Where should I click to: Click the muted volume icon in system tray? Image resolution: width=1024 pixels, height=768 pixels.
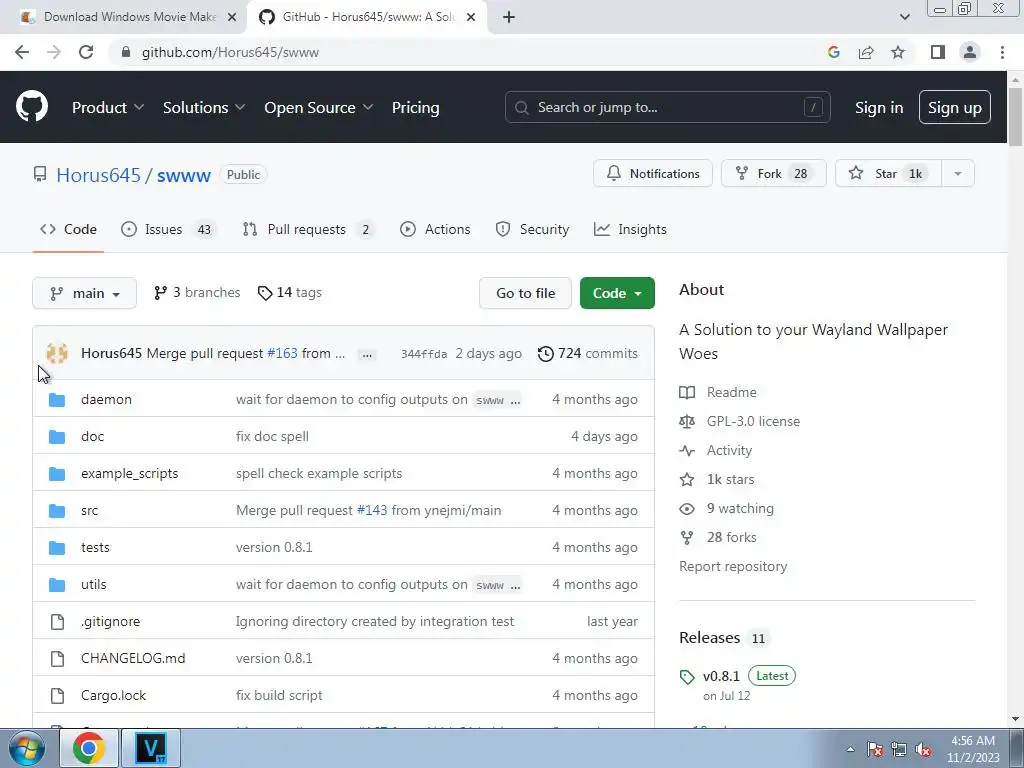(x=923, y=750)
